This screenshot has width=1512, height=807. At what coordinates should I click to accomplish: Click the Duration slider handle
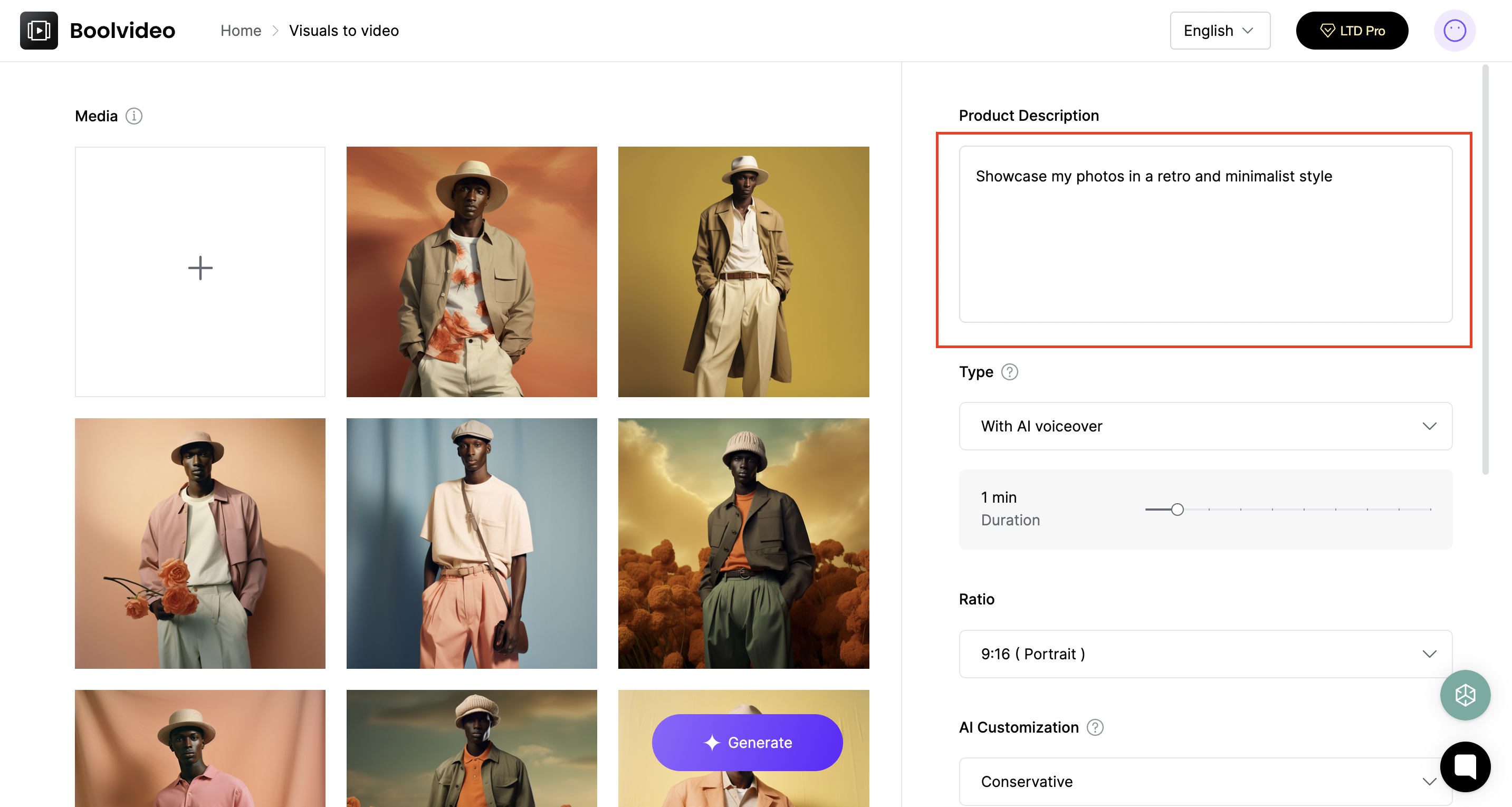coord(1177,510)
